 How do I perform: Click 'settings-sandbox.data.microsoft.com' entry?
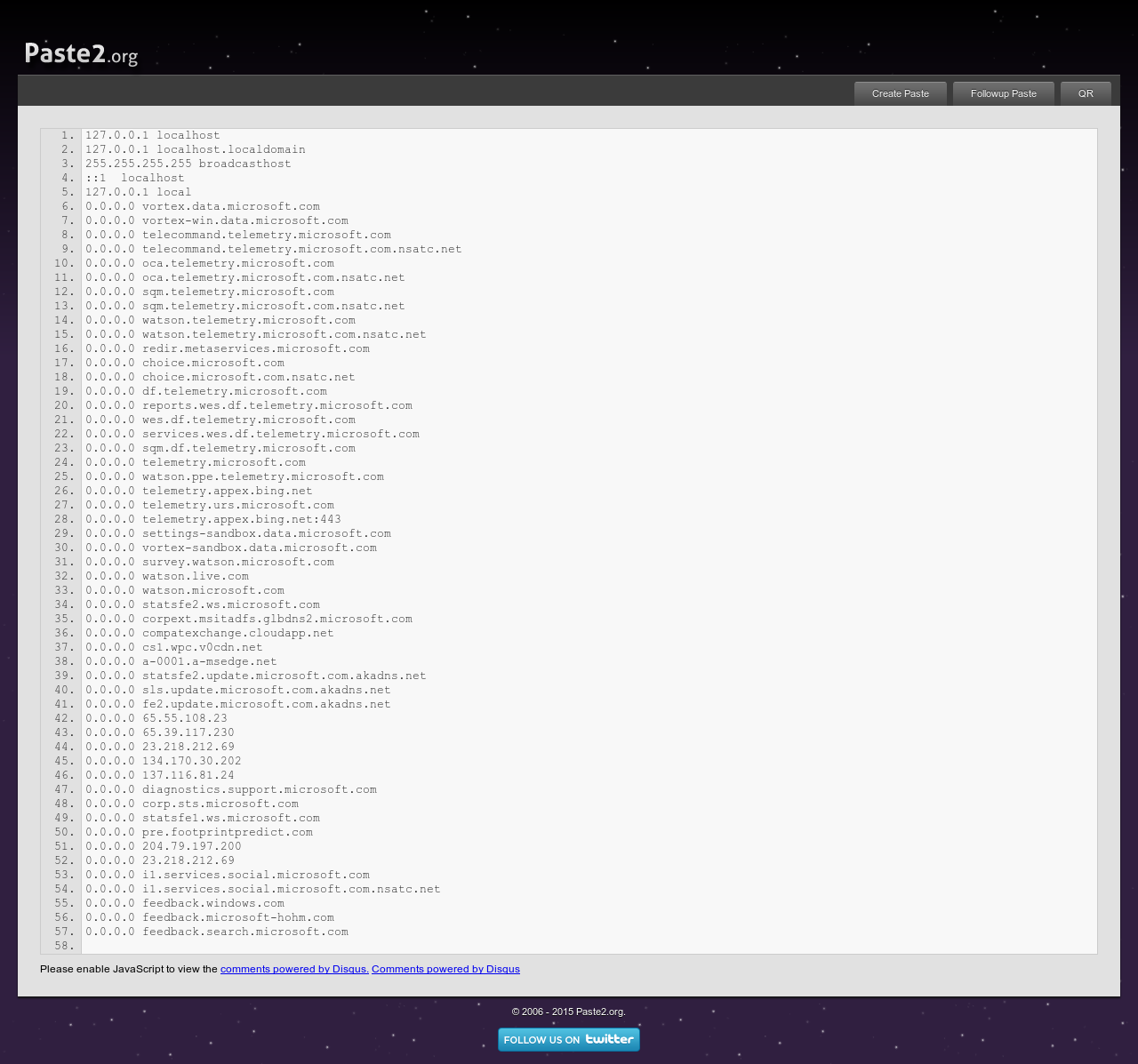pyautogui.click(x=267, y=533)
